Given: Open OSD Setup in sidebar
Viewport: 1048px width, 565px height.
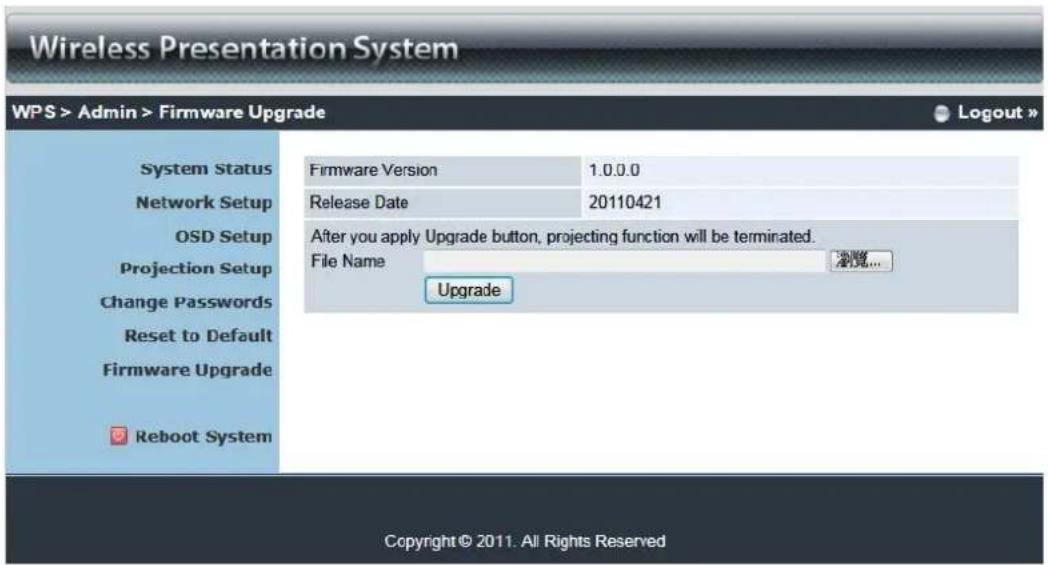Looking at the screenshot, I should (x=223, y=237).
